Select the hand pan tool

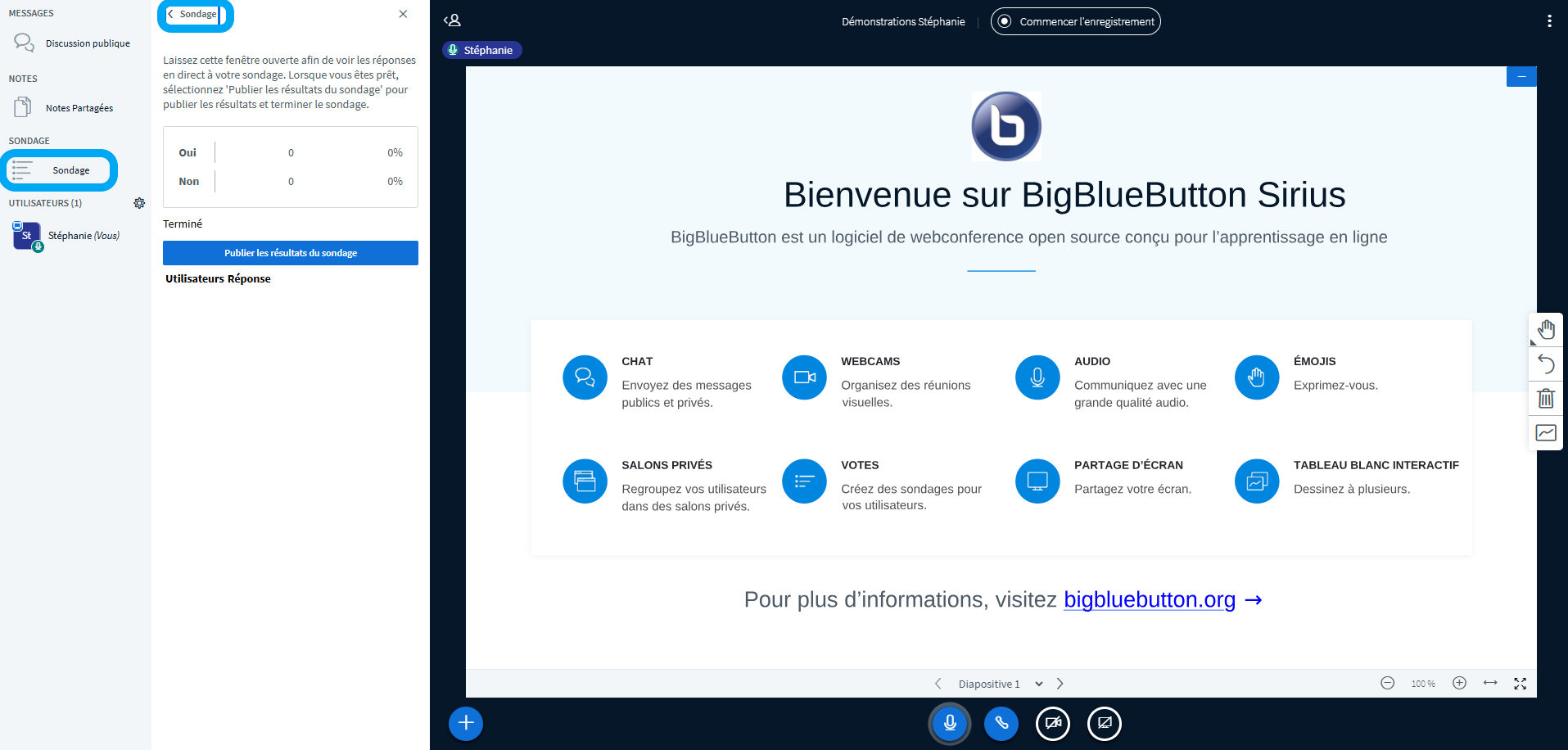tap(1546, 330)
